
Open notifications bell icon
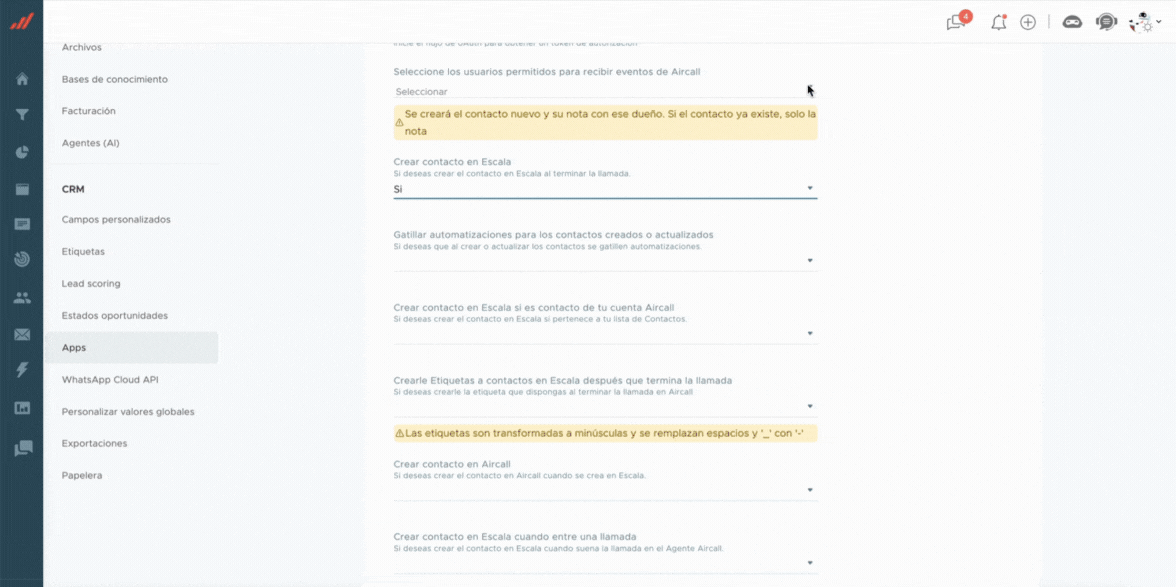pos(998,22)
